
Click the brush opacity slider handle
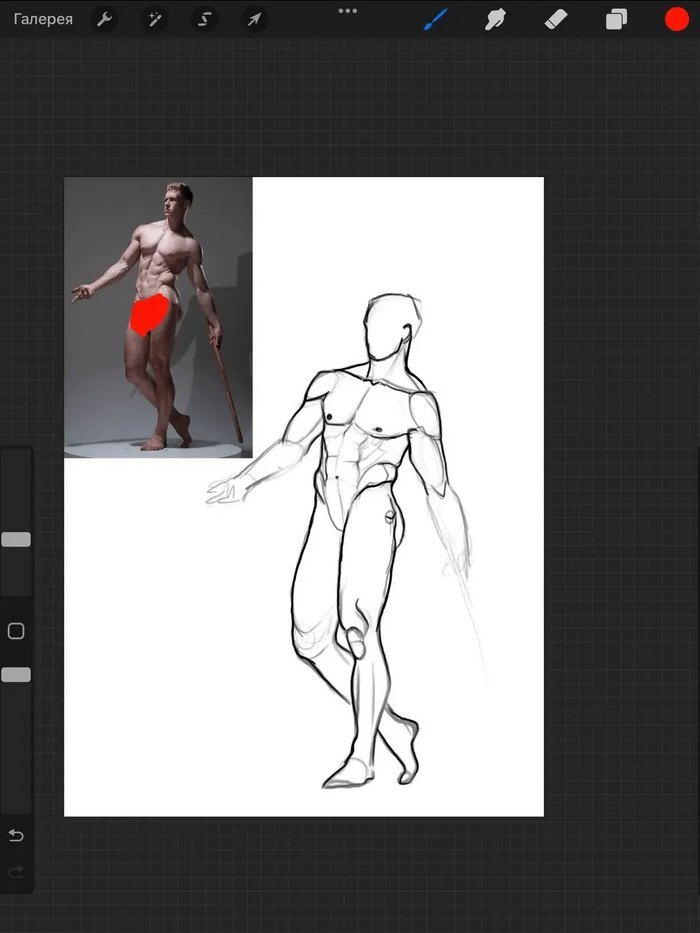tap(16, 675)
